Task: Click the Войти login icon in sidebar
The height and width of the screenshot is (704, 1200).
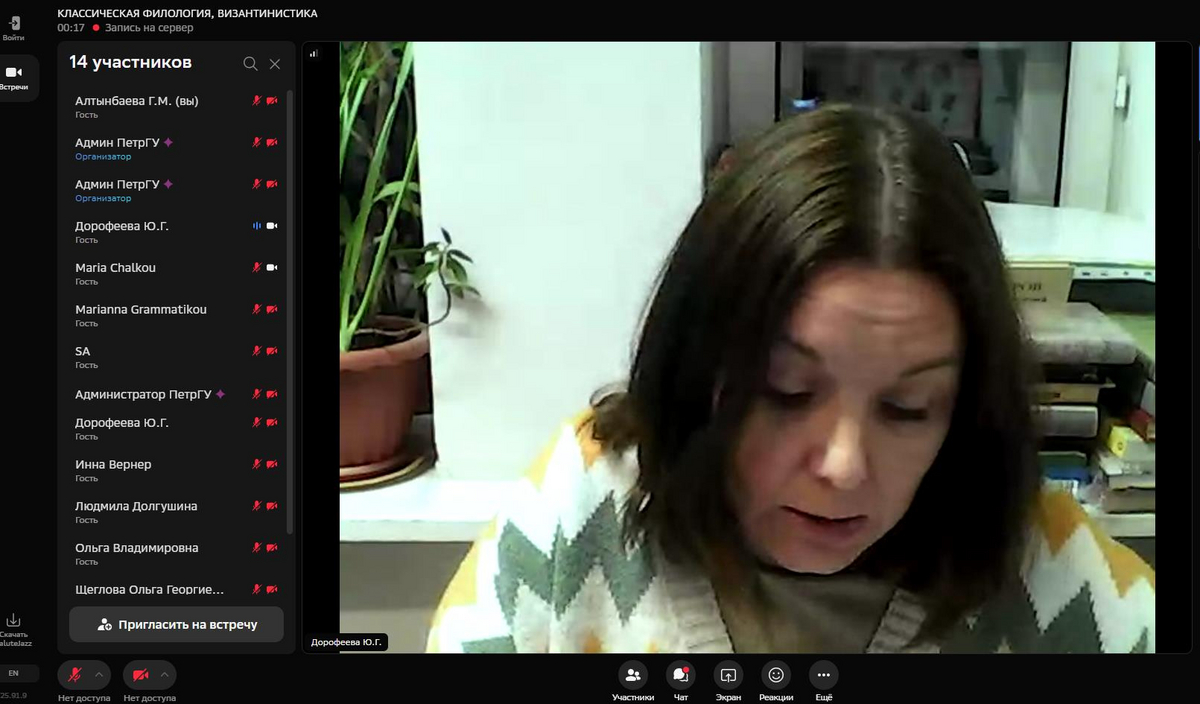Action: (x=14, y=25)
